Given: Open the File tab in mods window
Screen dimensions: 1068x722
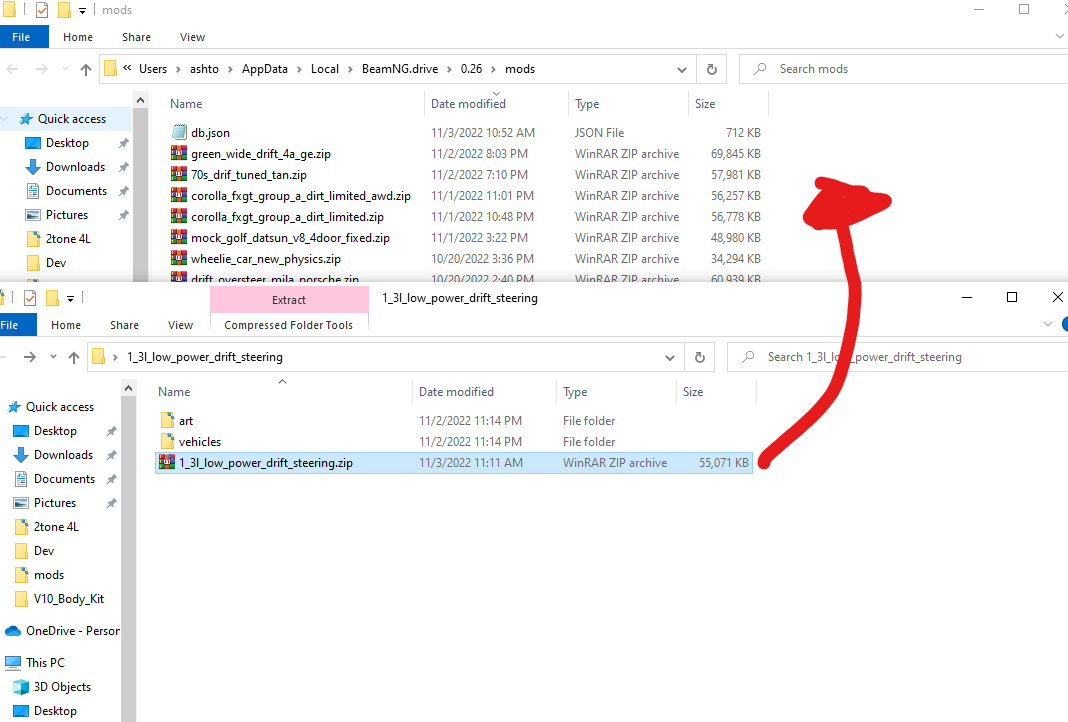Looking at the screenshot, I should click(21, 37).
